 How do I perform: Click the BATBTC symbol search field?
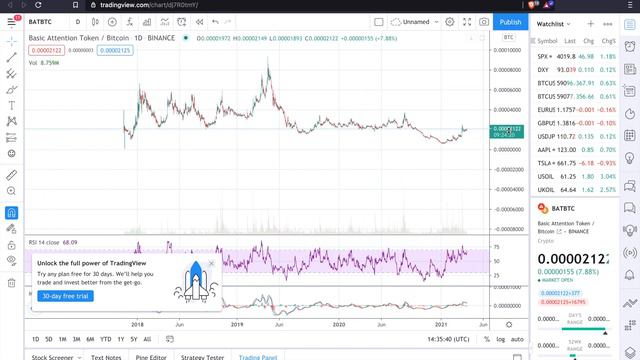tap(40, 22)
